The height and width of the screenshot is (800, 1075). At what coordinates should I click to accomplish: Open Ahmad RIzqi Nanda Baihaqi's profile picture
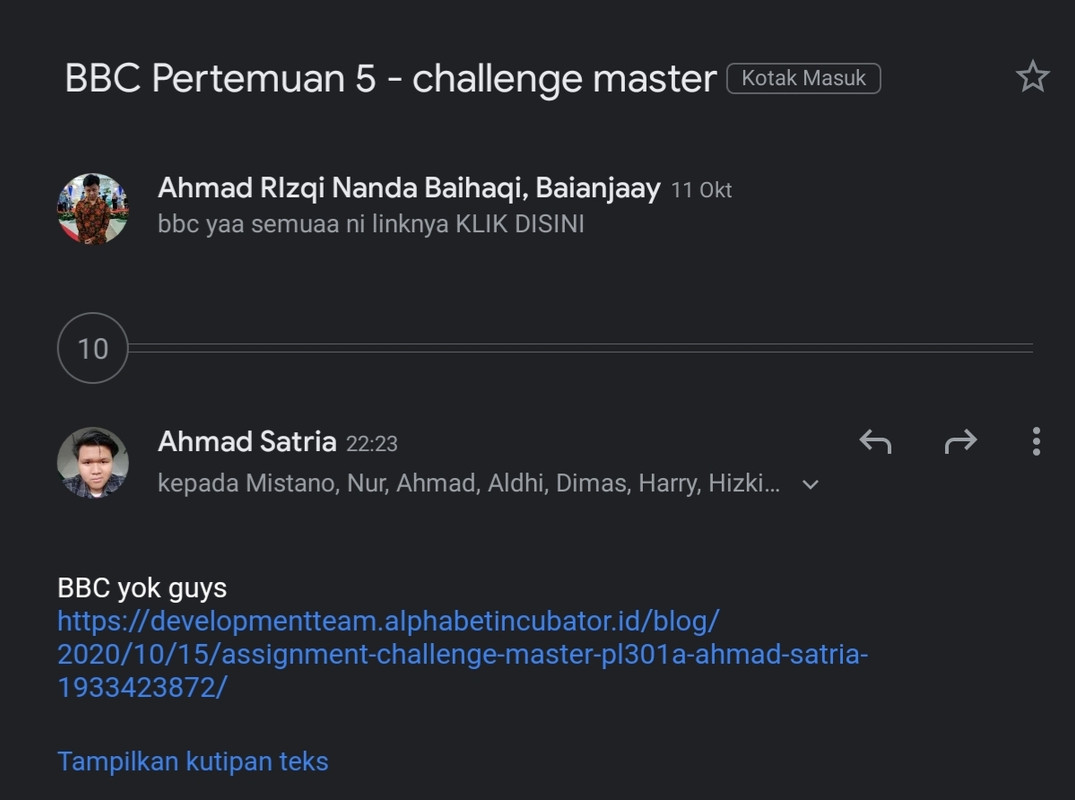click(93, 209)
